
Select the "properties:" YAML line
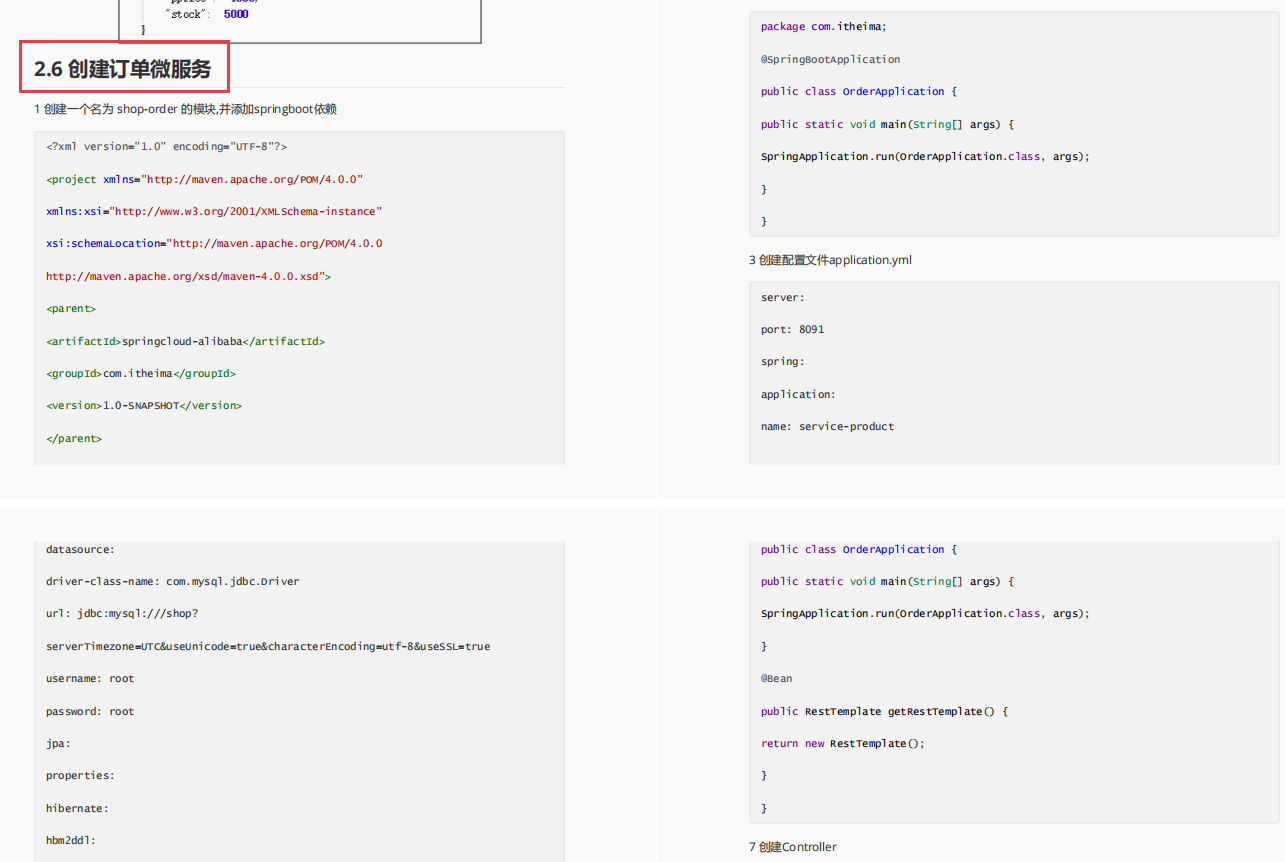click(80, 775)
